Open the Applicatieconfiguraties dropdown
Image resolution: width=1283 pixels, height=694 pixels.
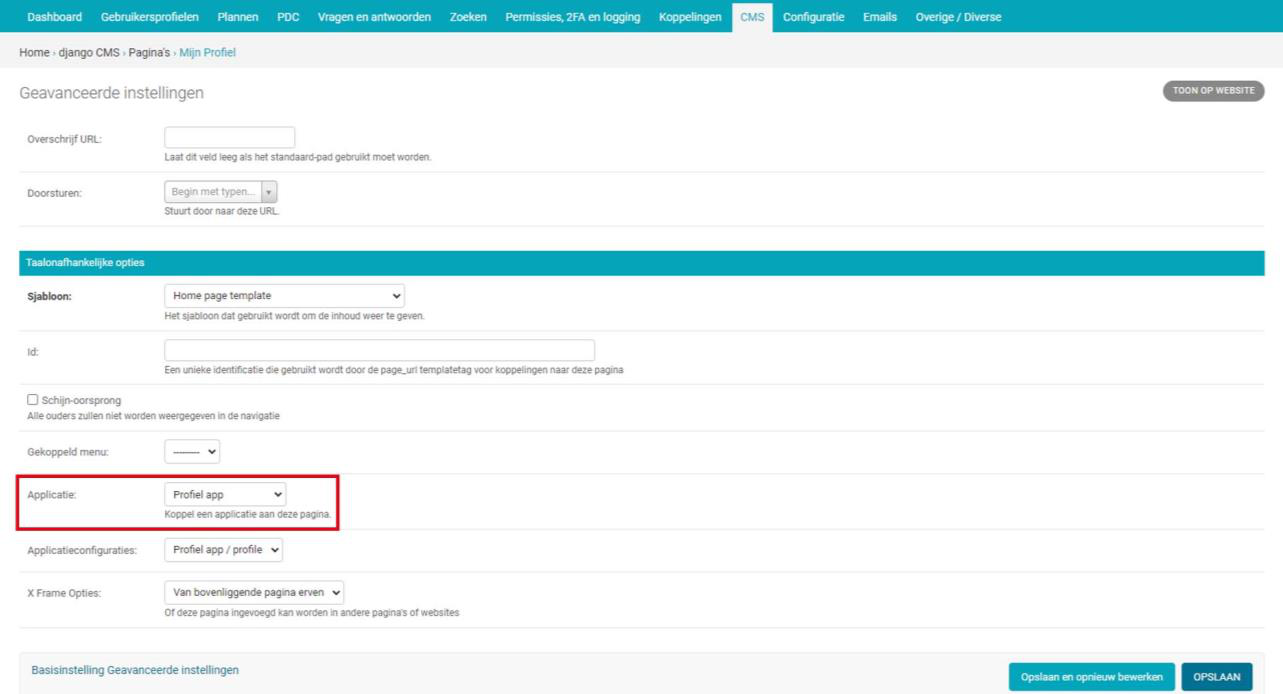(x=223, y=550)
